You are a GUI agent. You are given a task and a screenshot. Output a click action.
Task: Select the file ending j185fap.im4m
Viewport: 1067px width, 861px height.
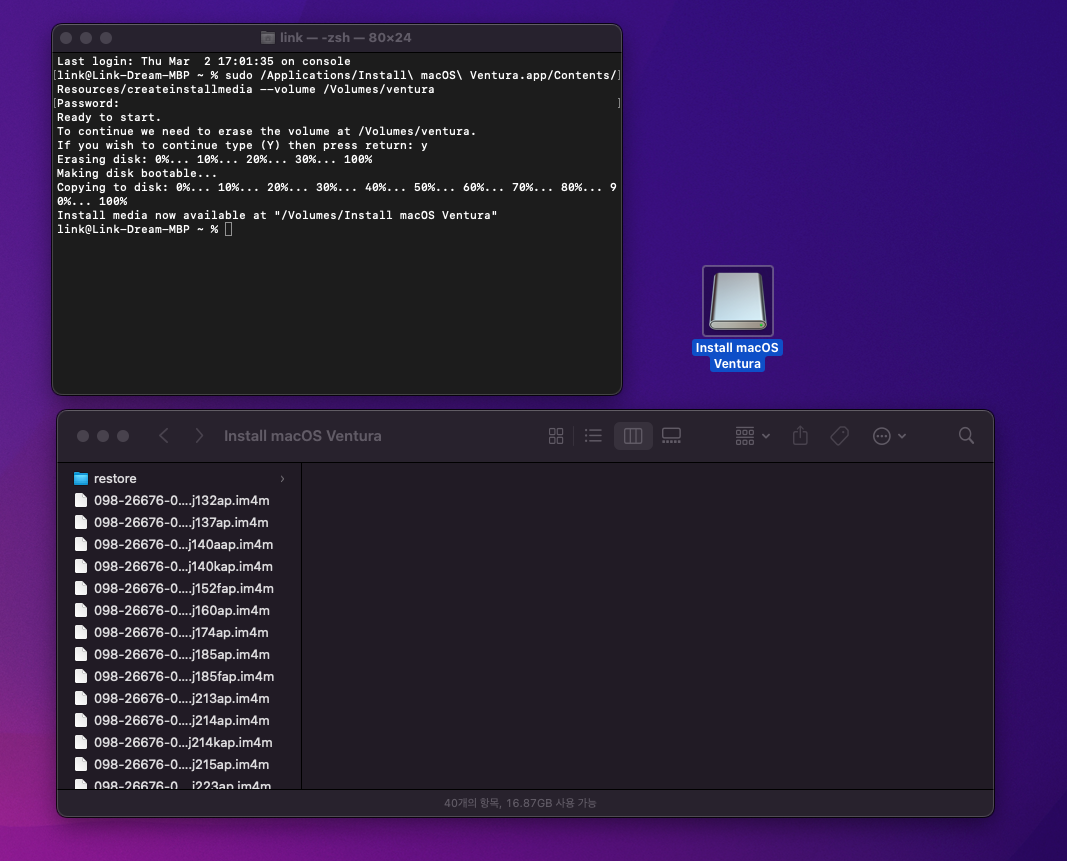pyautogui.click(x=180, y=677)
